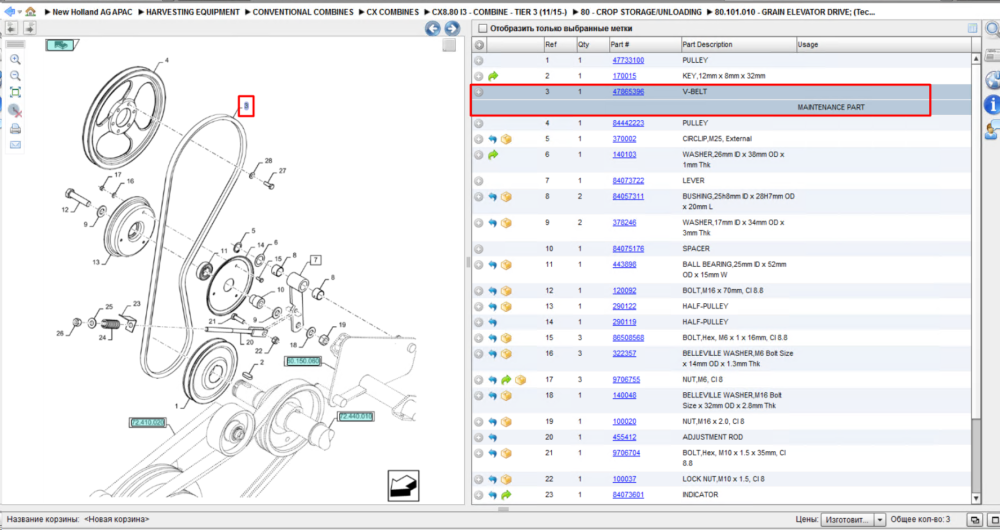This screenshot has width=1000, height=530.
Task: Open part number link 443898 for BALL BEARING
Action: 624,265
